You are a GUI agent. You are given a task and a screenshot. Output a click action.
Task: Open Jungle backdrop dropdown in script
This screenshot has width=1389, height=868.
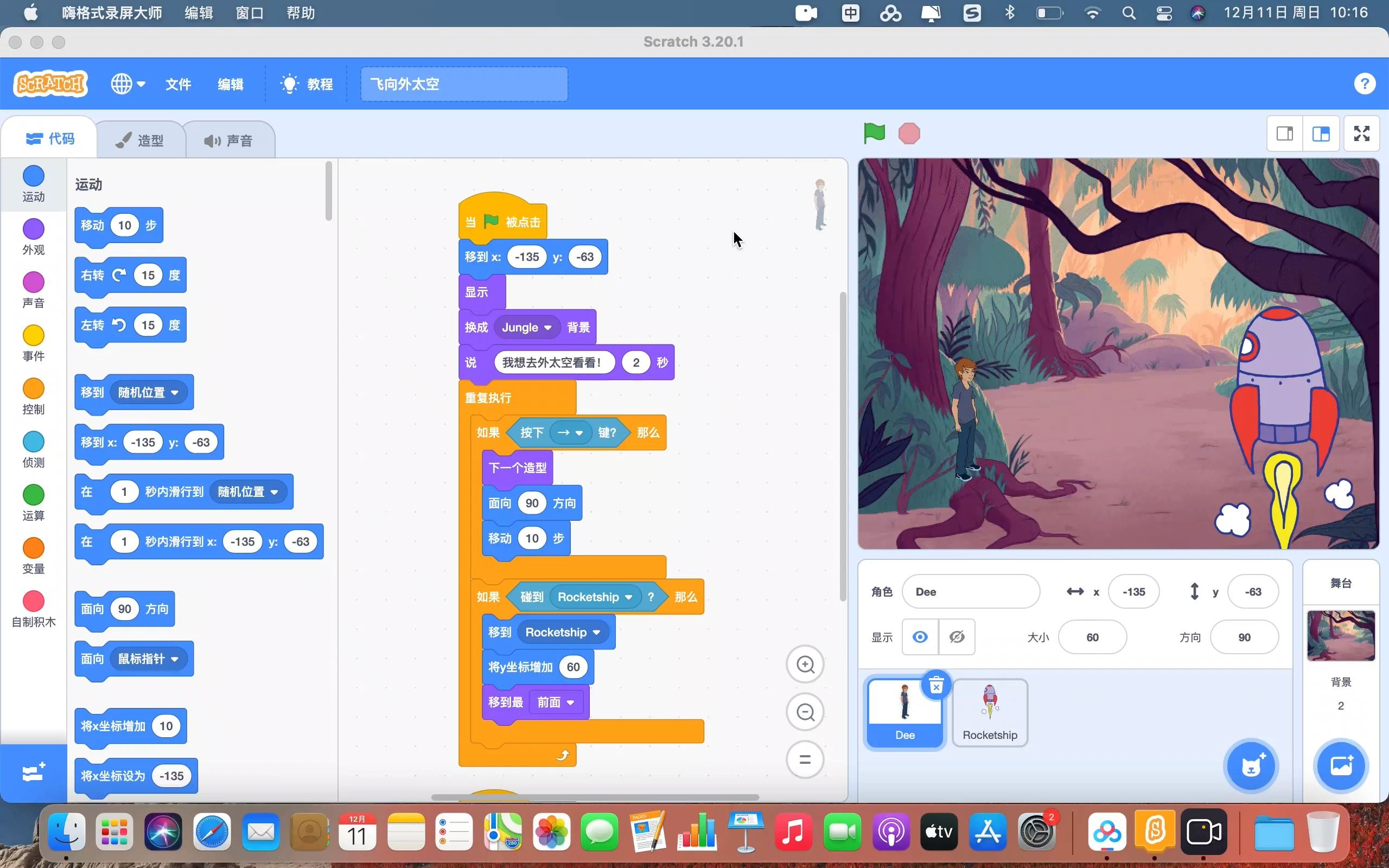coord(526,327)
